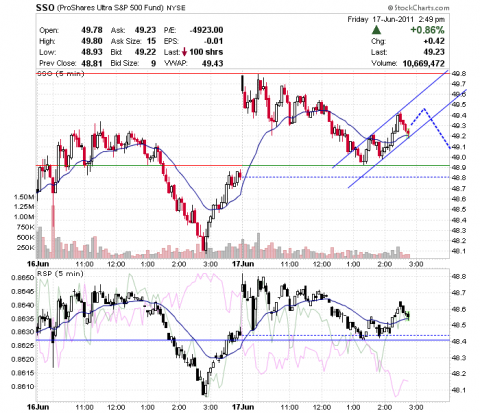Click the 48.8 price label on RSP axis

click(x=459, y=276)
